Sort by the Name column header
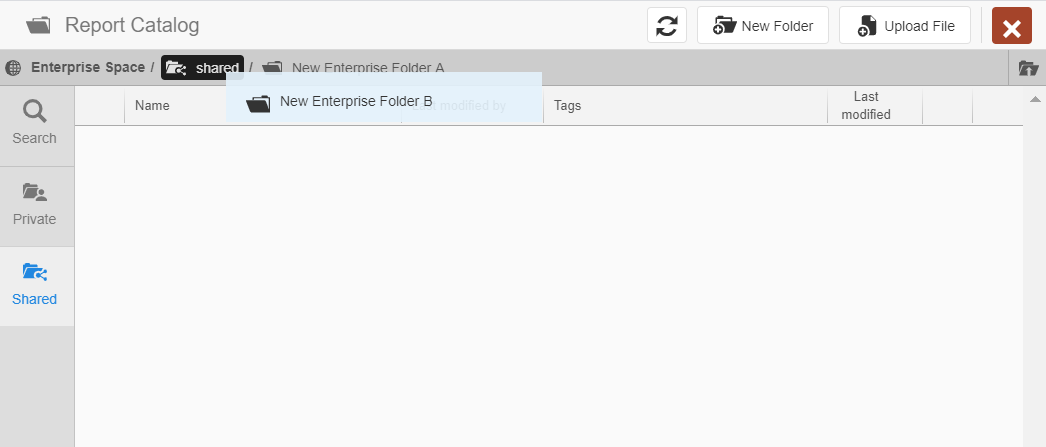This screenshot has height=447, width=1046. [152, 105]
